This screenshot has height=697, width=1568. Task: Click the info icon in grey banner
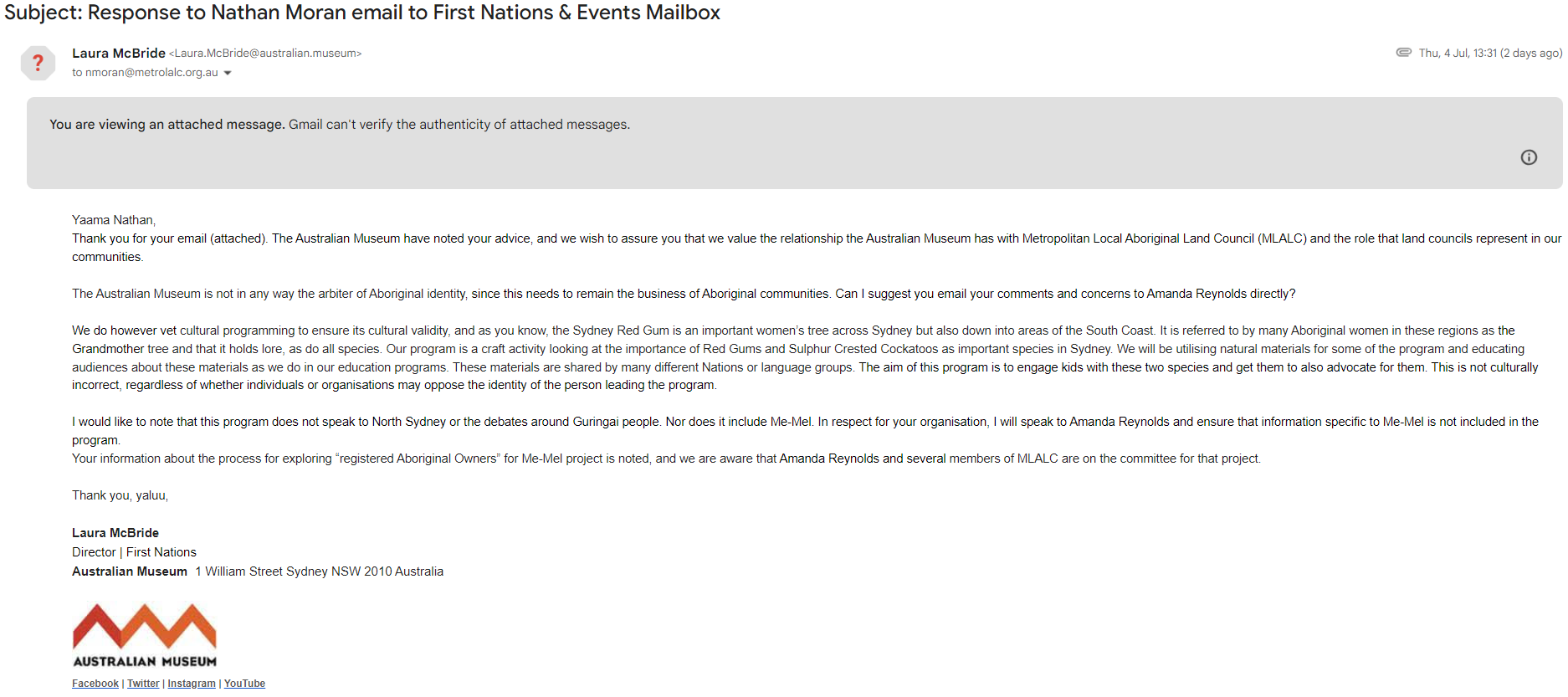point(1528,157)
